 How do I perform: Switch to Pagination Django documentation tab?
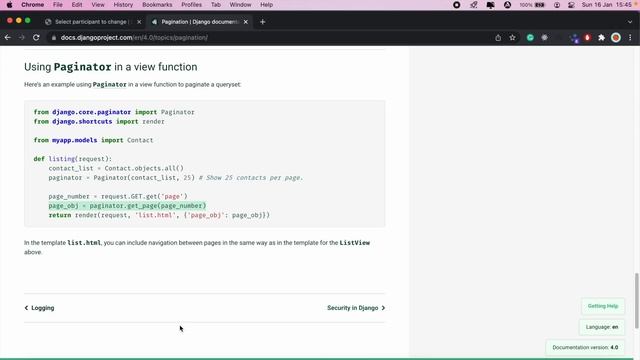(199, 22)
